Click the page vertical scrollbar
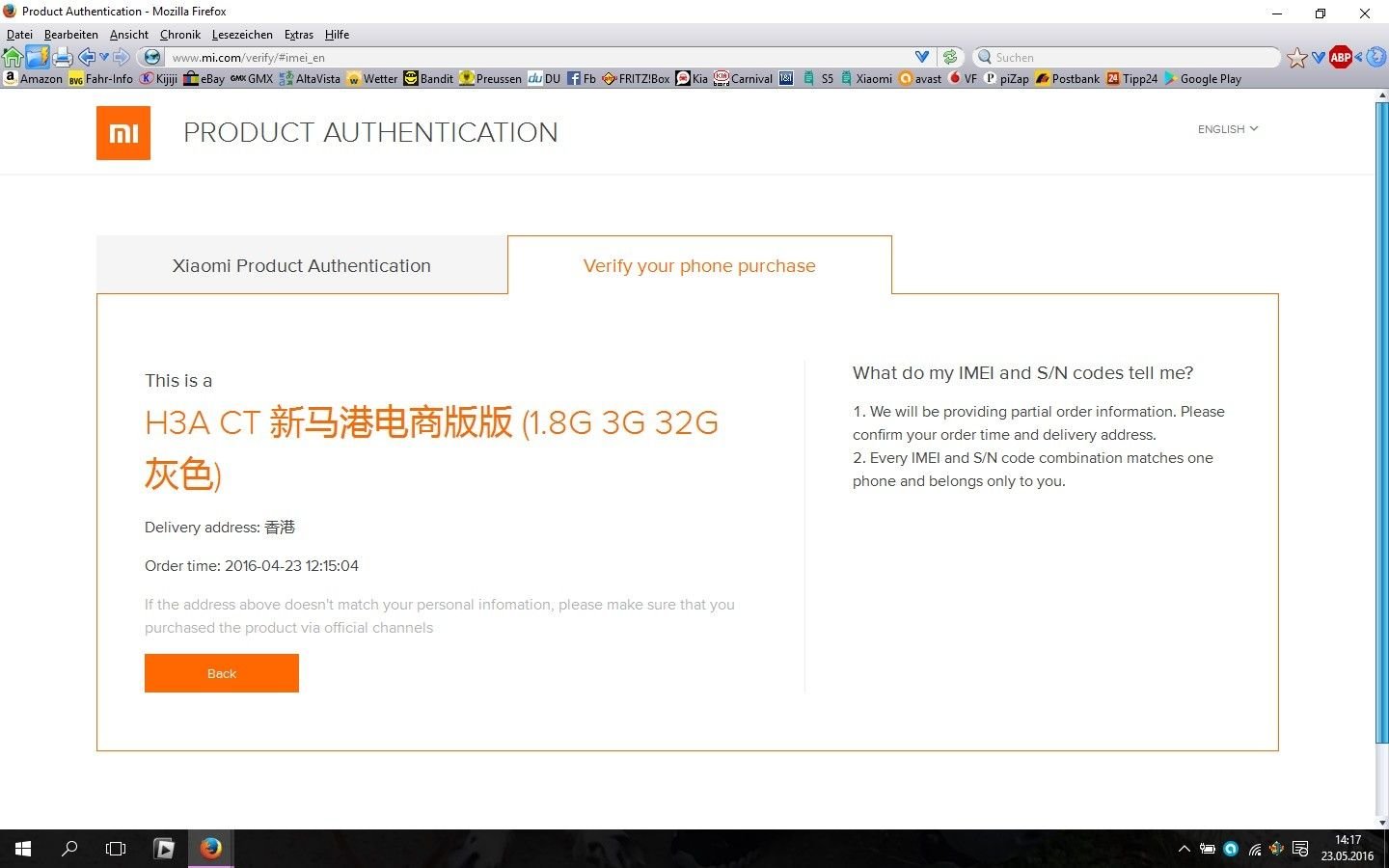This screenshot has width=1389, height=868. tap(1381, 424)
